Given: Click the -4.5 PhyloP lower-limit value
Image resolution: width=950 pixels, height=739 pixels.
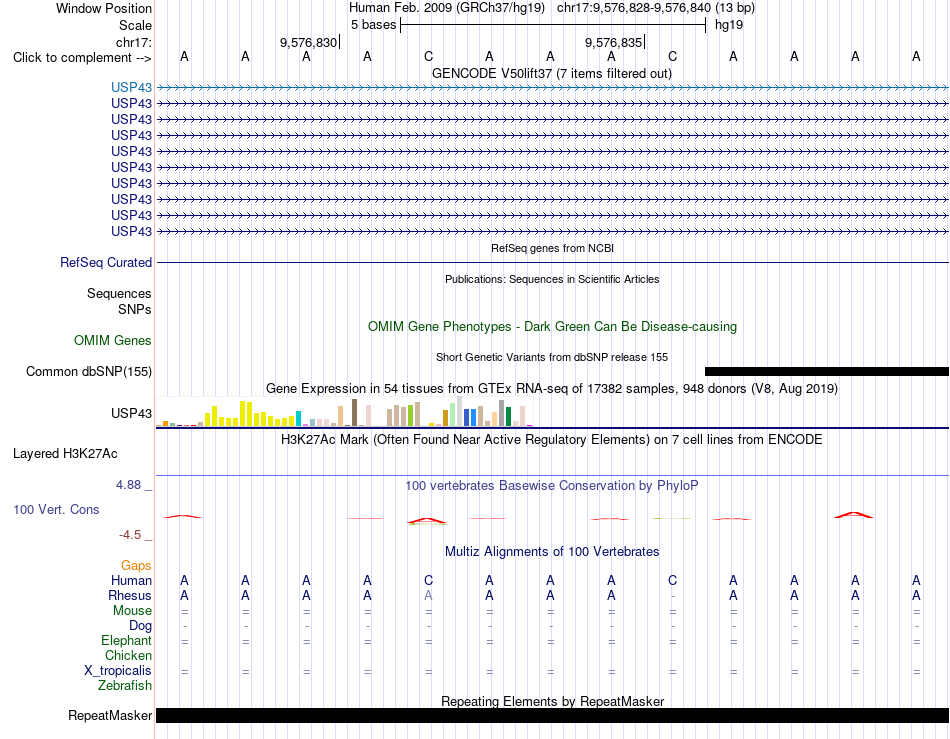Looking at the screenshot, I should pyautogui.click(x=130, y=534).
